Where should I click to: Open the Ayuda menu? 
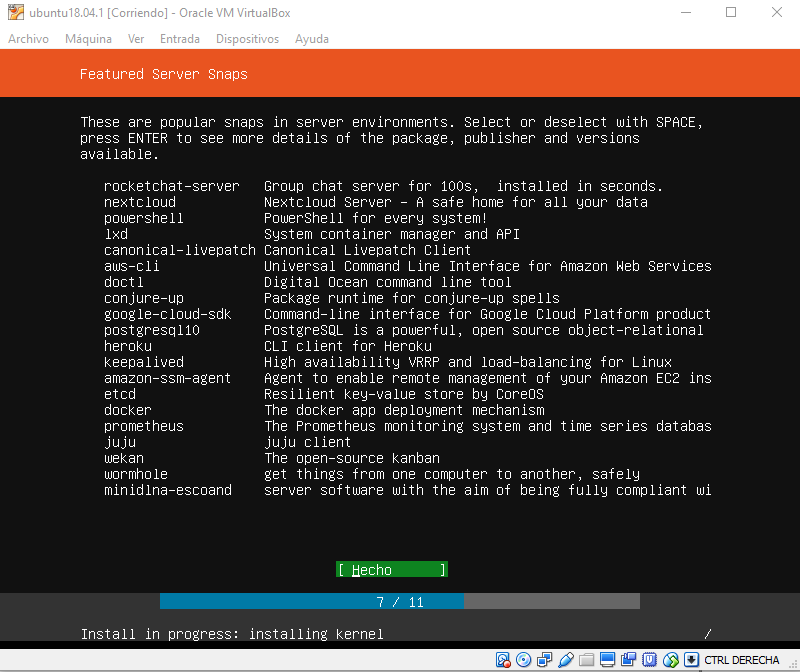[x=312, y=39]
